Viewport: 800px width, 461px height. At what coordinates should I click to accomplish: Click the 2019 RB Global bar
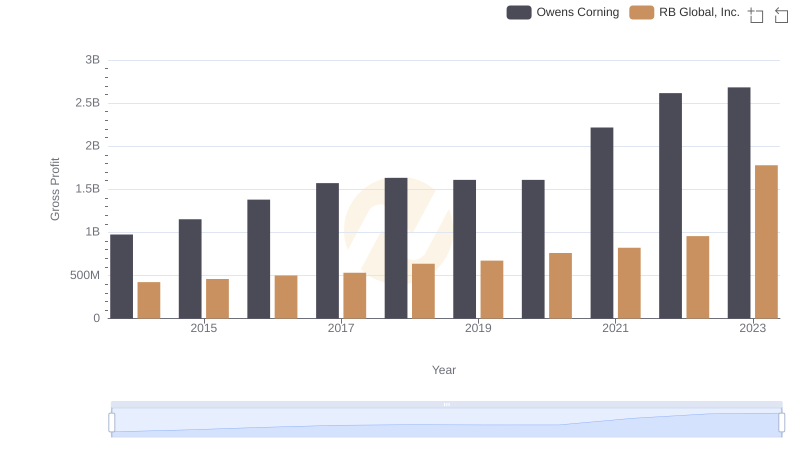point(492,290)
